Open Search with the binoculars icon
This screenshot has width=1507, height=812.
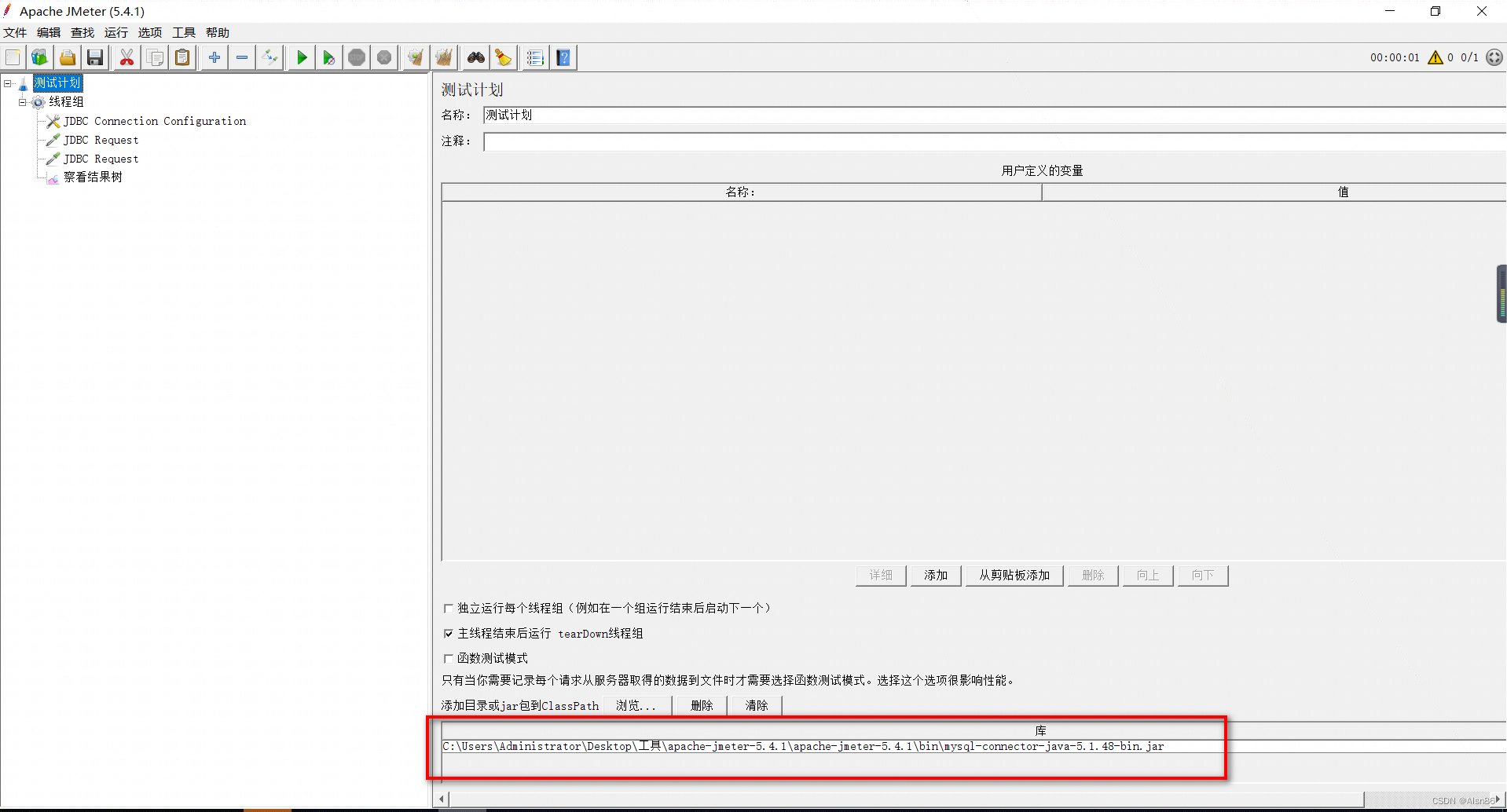[x=476, y=57]
